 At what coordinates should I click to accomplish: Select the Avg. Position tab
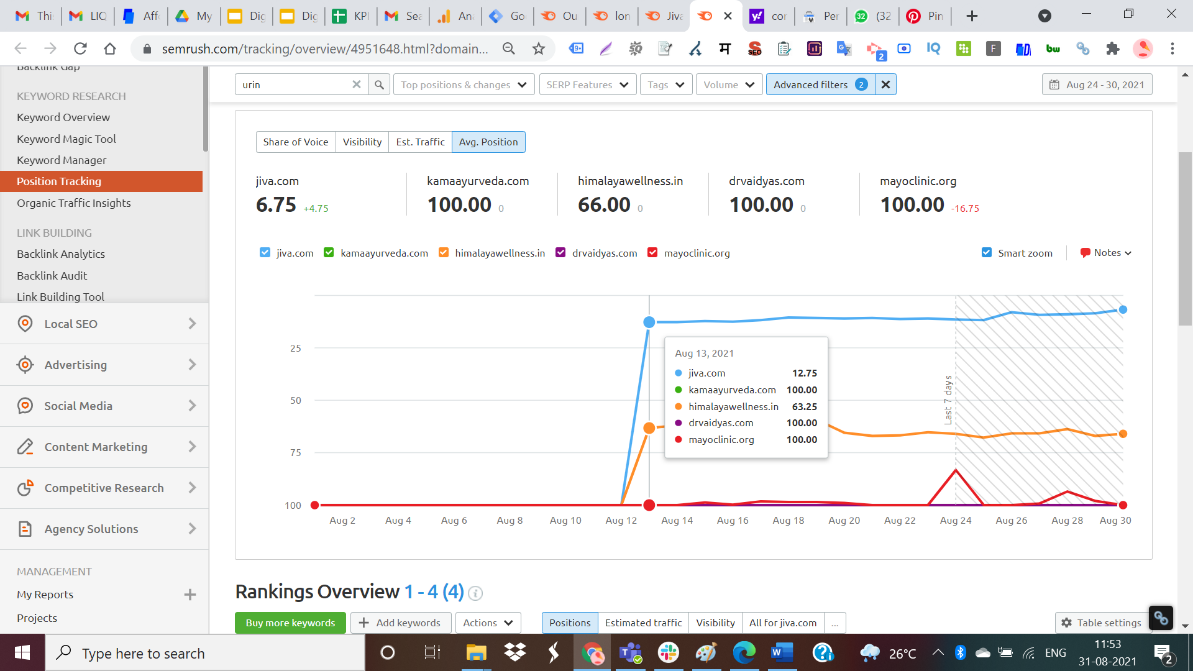(488, 142)
